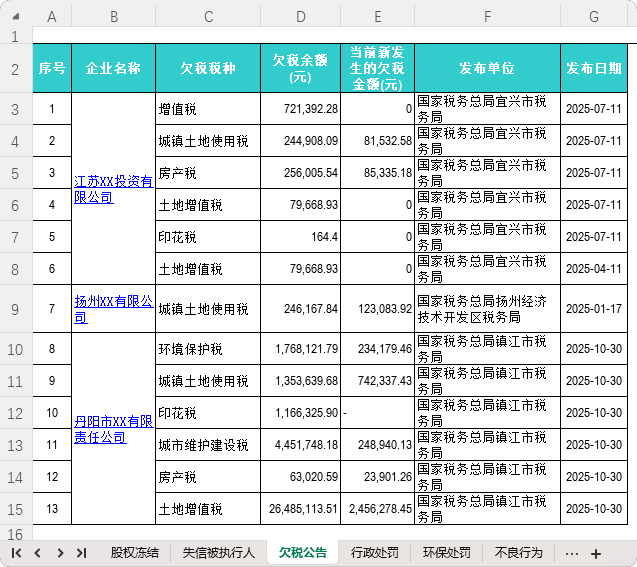Select column C header
Image resolution: width=637 pixels, height=567 pixels.
208,17
